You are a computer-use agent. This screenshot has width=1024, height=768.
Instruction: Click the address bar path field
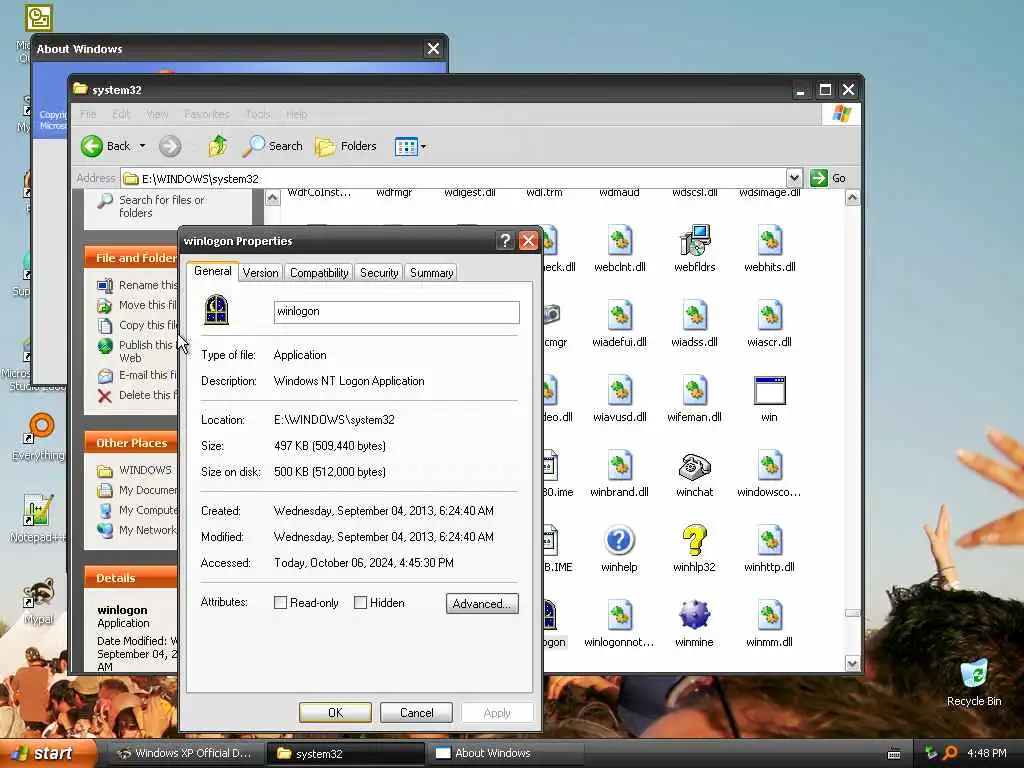point(454,178)
